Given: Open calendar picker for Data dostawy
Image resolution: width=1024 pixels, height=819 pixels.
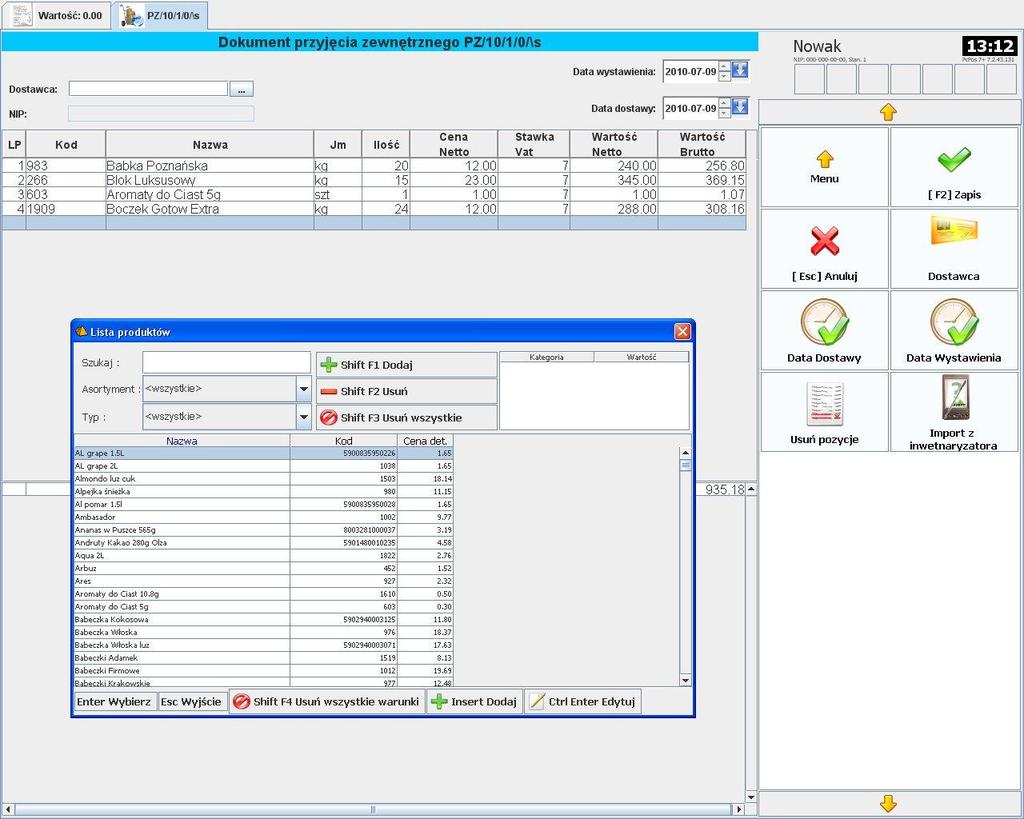Looking at the screenshot, I should (740, 107).
